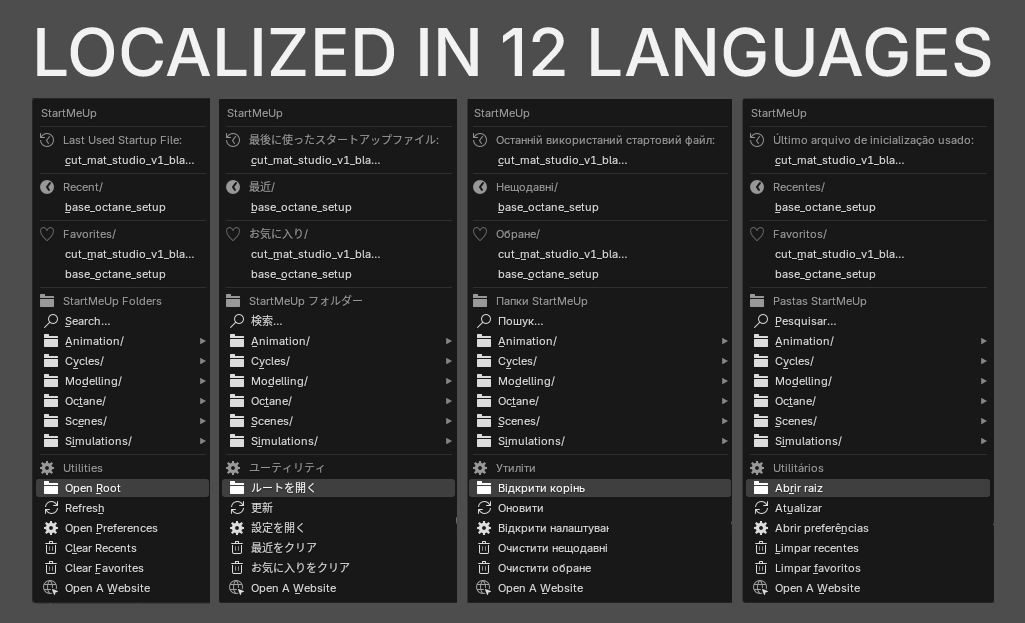1025x623 pixels.
Task: Choose ルートを開く in Japanese menu
Action: click(339, 488)
